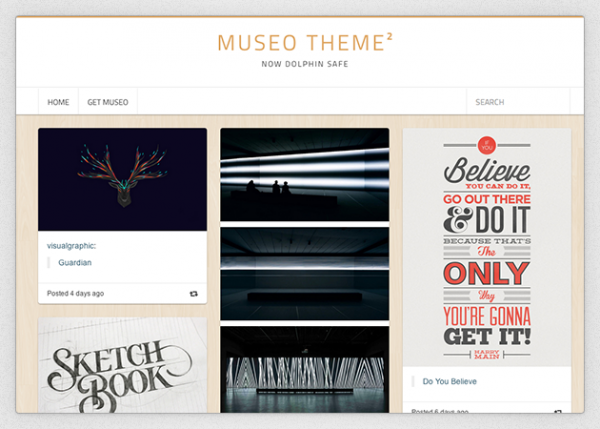The width and height of the screenshot is (600, 429).
Task: View the photo with silhouetted people
Action: (305, 175)
